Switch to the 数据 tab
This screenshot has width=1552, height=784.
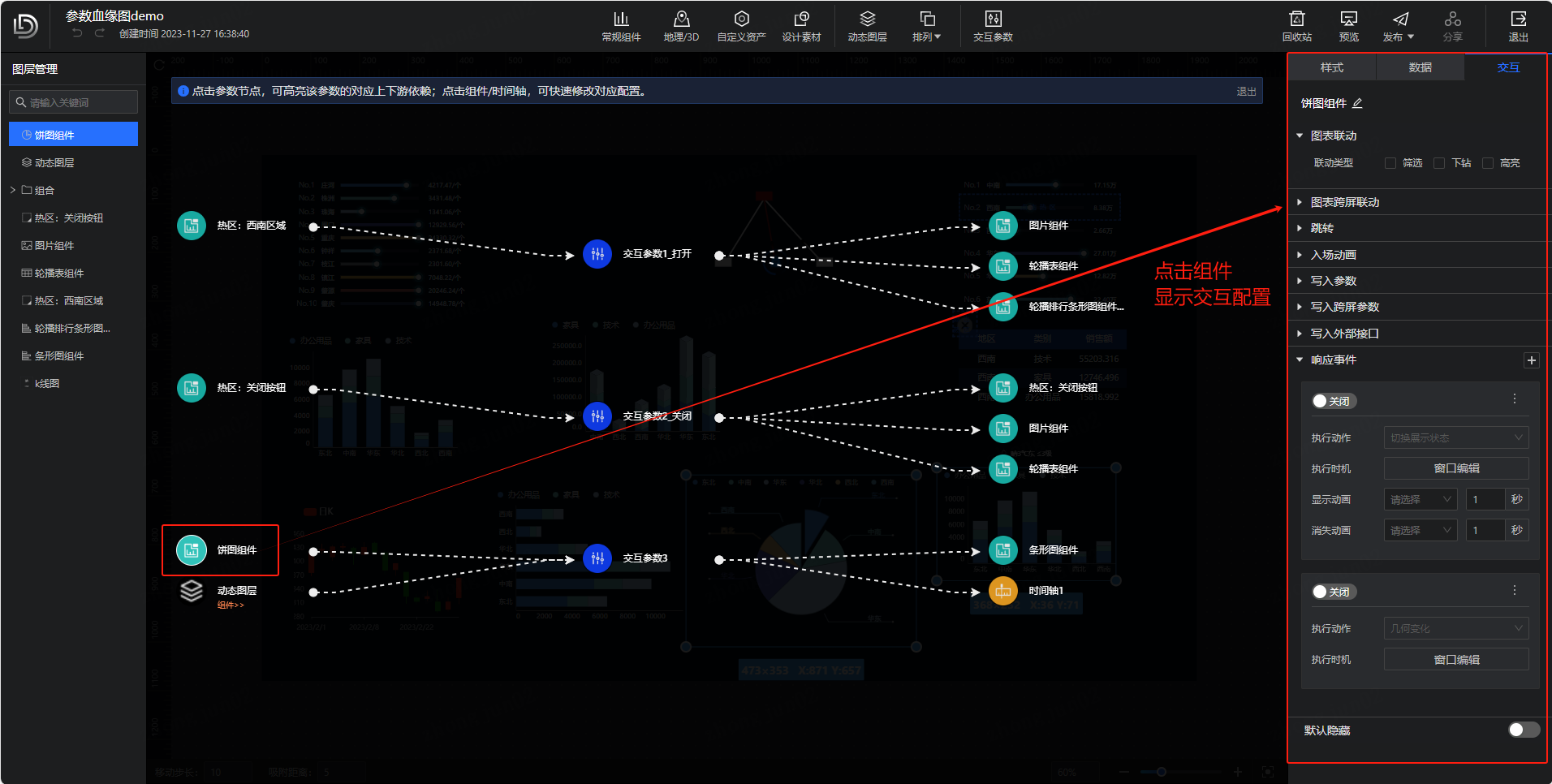pyautogui.click(x=1420, y=67)
